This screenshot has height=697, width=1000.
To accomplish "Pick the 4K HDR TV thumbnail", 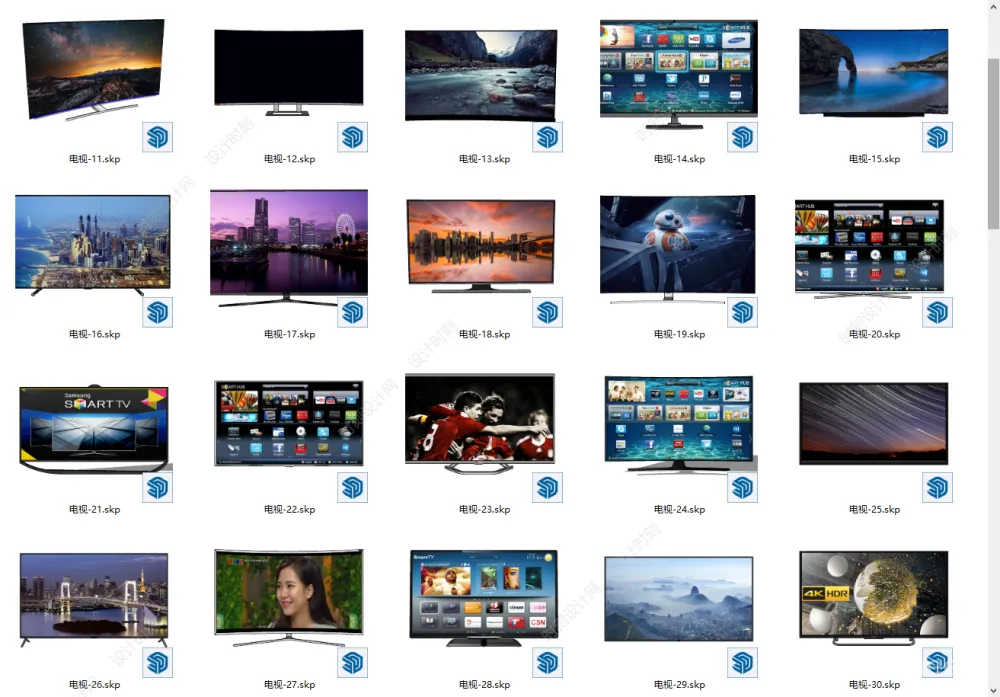I will coord(873,596).
